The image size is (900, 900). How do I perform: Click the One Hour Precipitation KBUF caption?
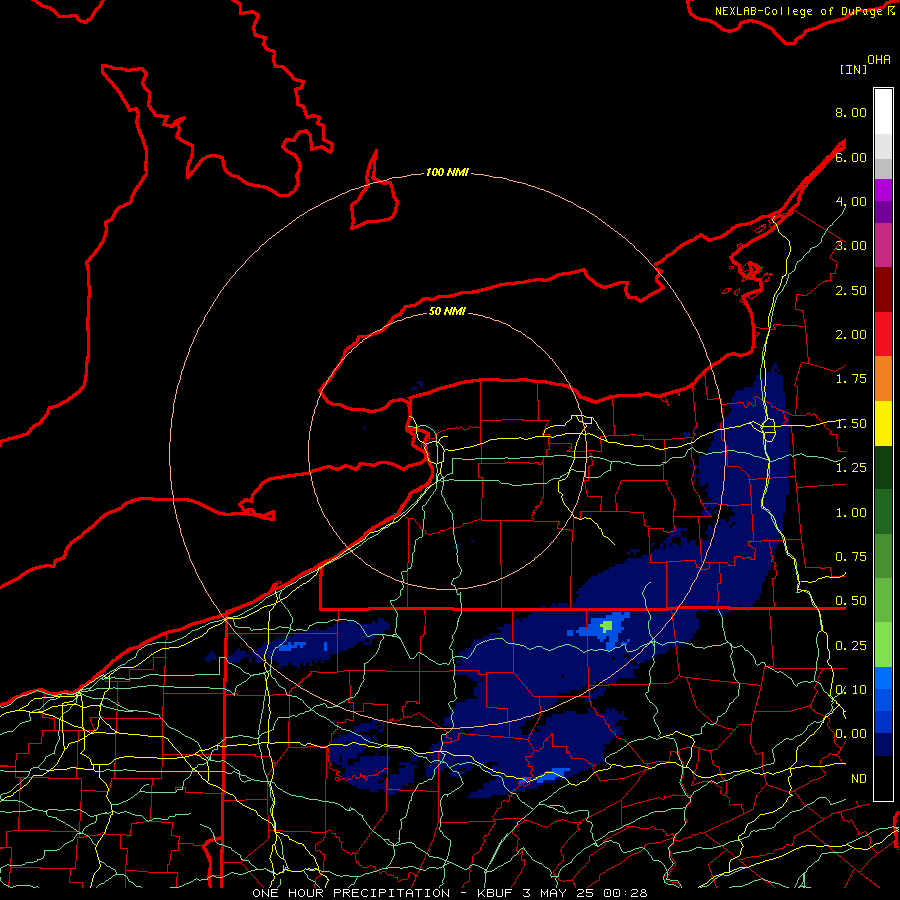(449, 893)
